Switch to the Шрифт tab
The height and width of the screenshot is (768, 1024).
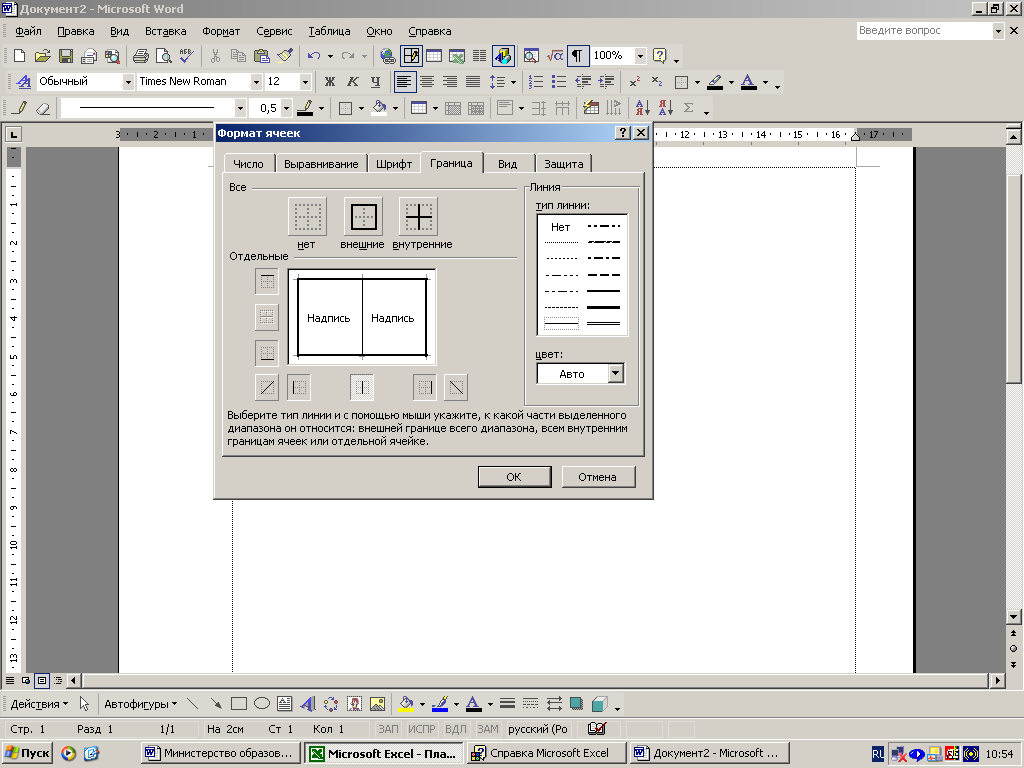pos(394,164)
